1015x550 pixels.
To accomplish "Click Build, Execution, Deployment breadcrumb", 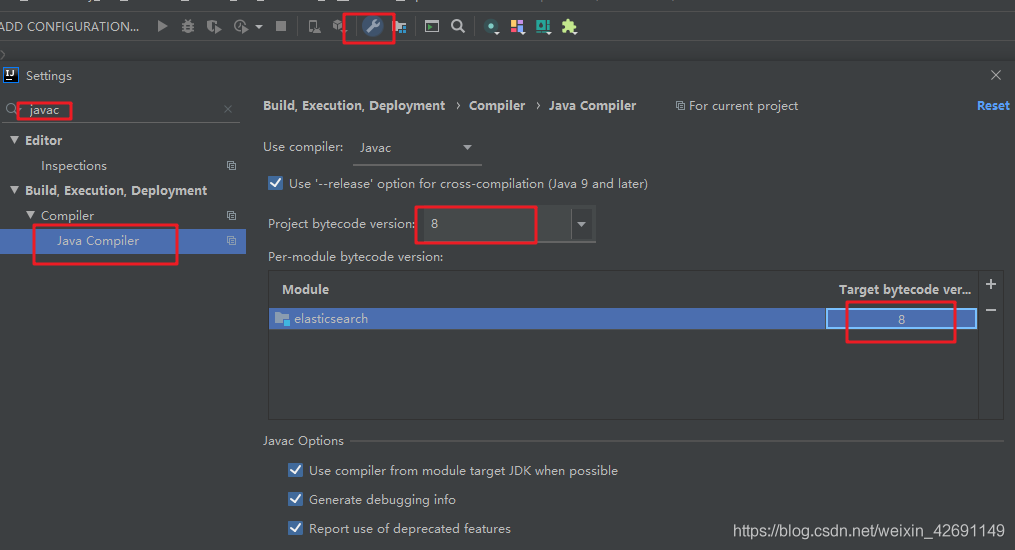I will pyautogui.click(x=354, y=105).
